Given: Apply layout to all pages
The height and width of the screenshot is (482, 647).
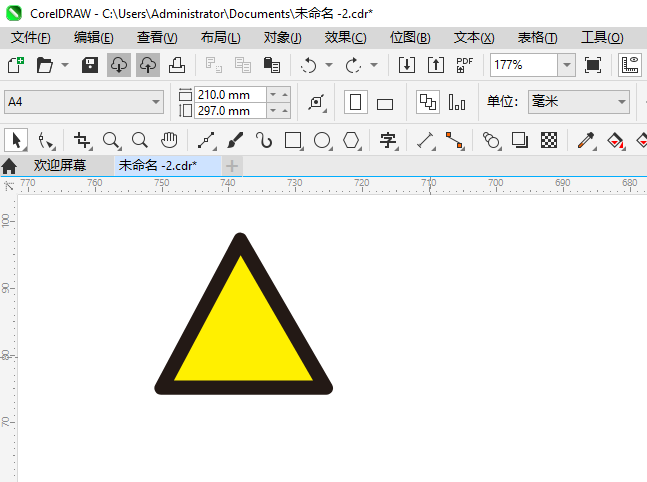Looking at the screenshot, I should [x=428, y=102].
